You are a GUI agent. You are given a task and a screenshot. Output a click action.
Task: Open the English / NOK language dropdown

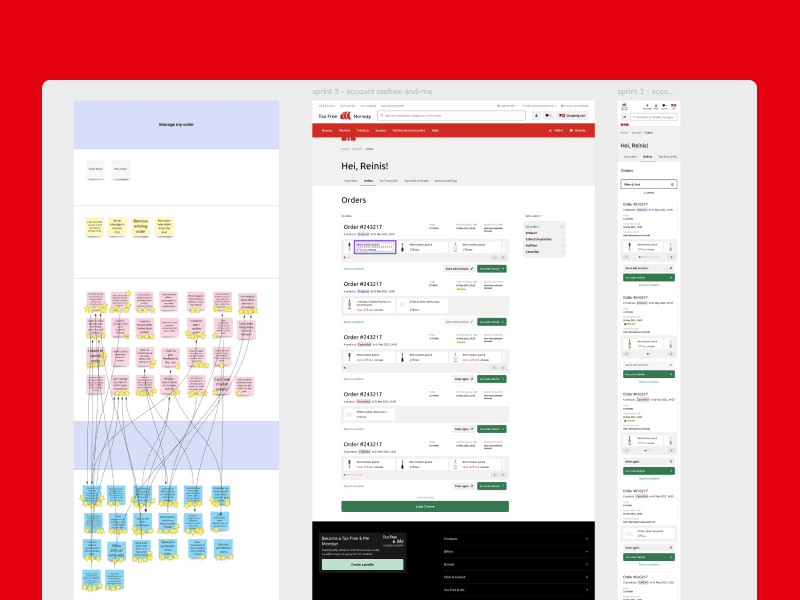click(x=506, y=105)
